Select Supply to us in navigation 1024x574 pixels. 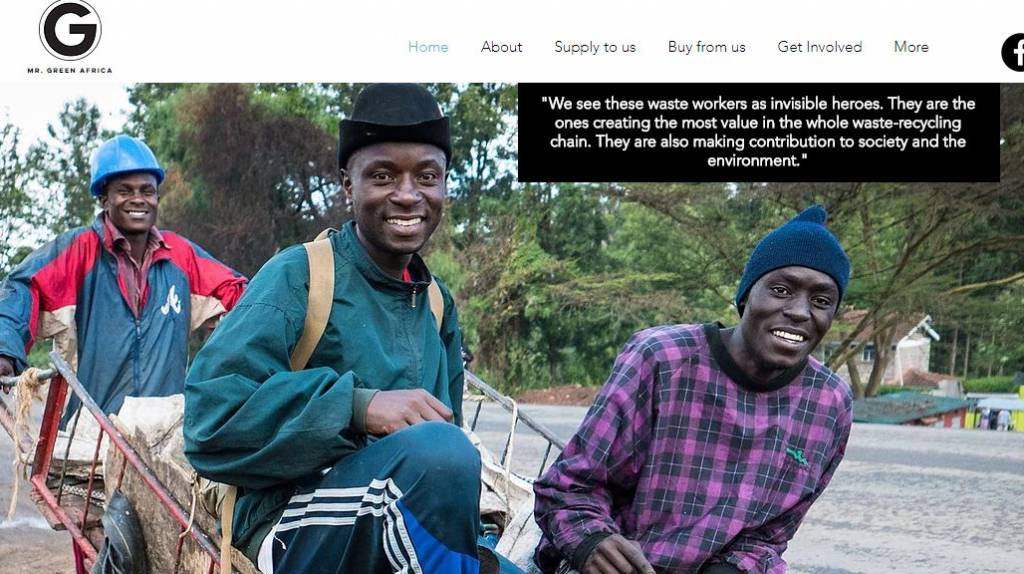tap(595, 47)
